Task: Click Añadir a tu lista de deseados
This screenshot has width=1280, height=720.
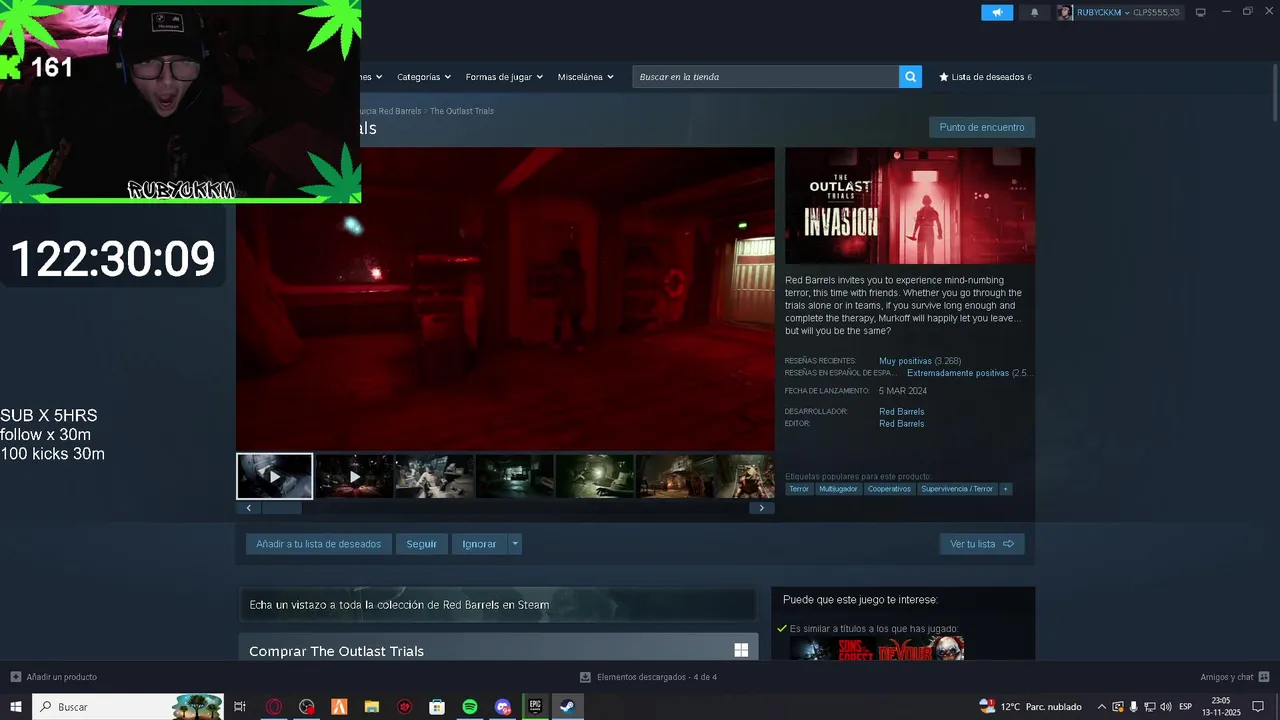Action: (318, 544)
